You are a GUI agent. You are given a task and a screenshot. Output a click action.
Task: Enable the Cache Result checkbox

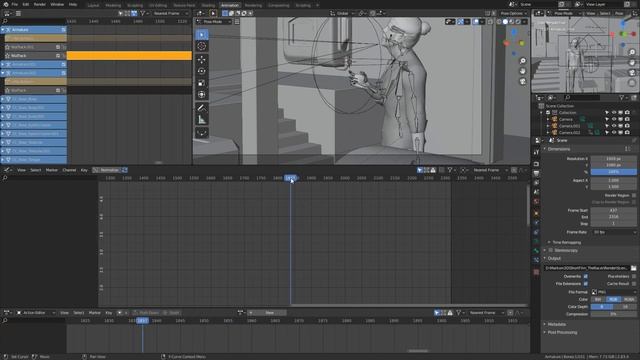click(634, 284)
